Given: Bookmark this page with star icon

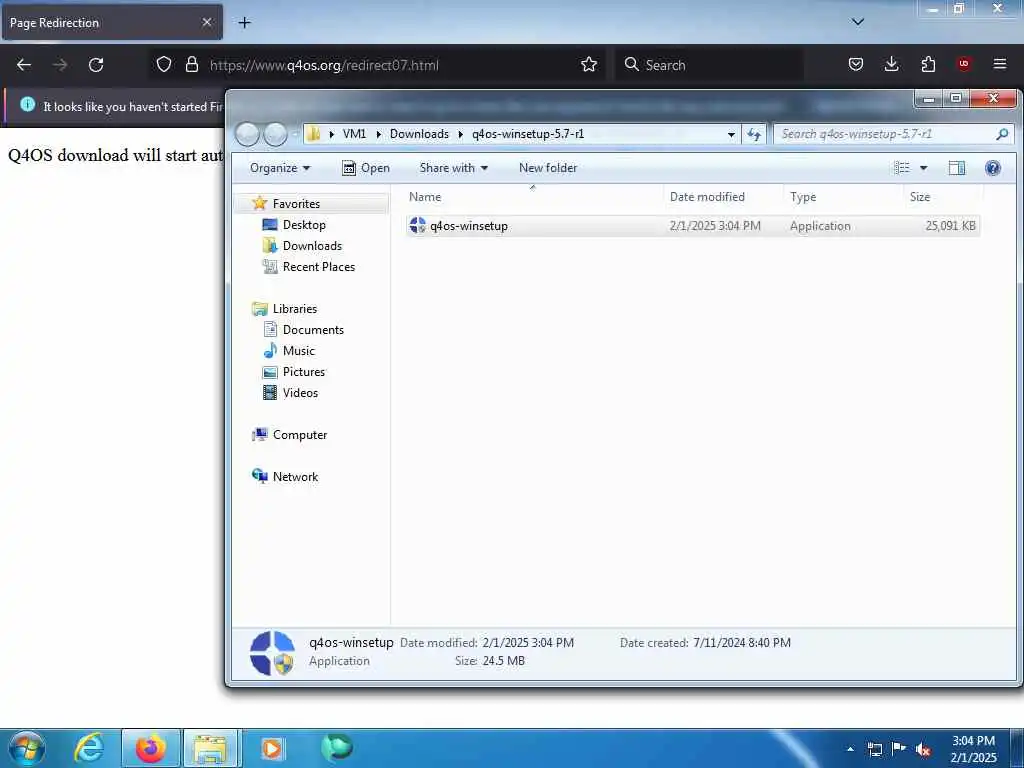Looking at the screenshot, I should [x=589, y=65].
